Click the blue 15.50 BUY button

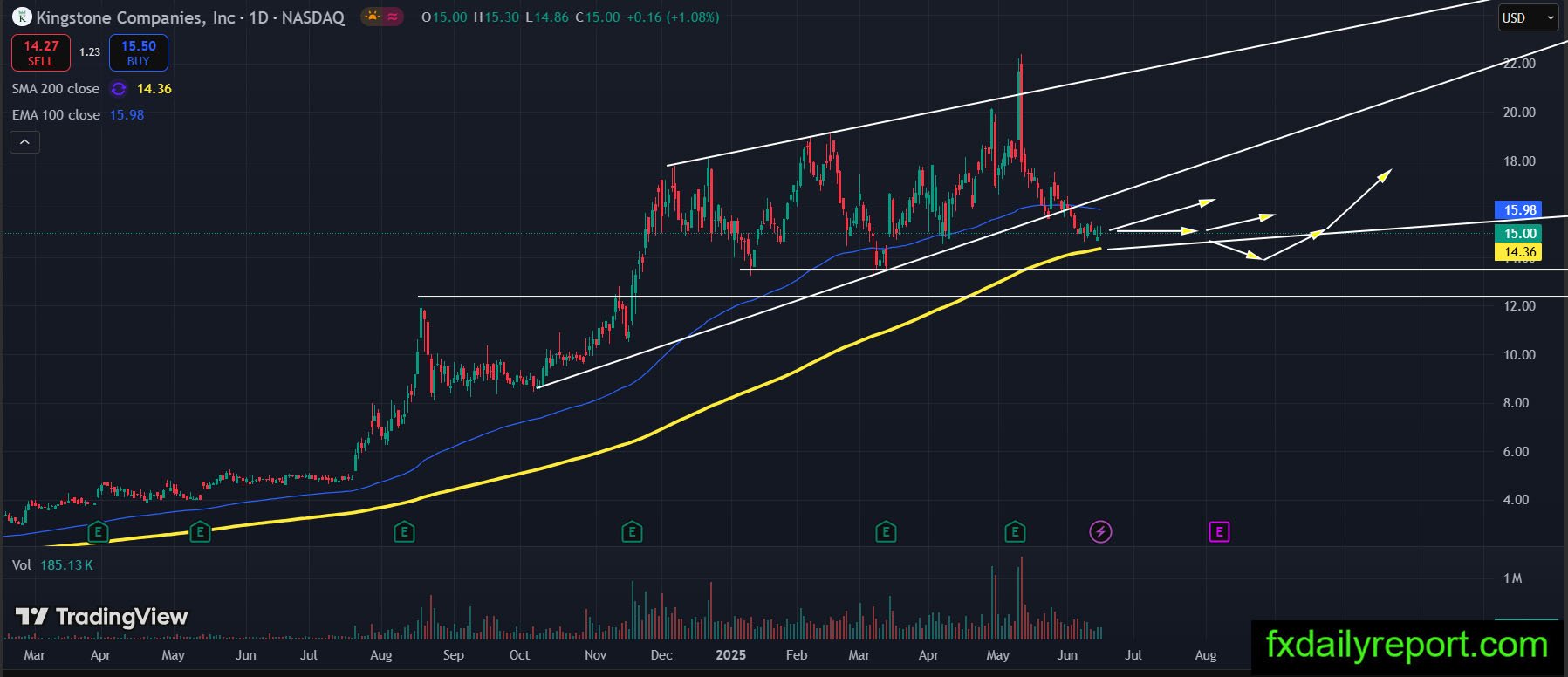pos(139,53)
